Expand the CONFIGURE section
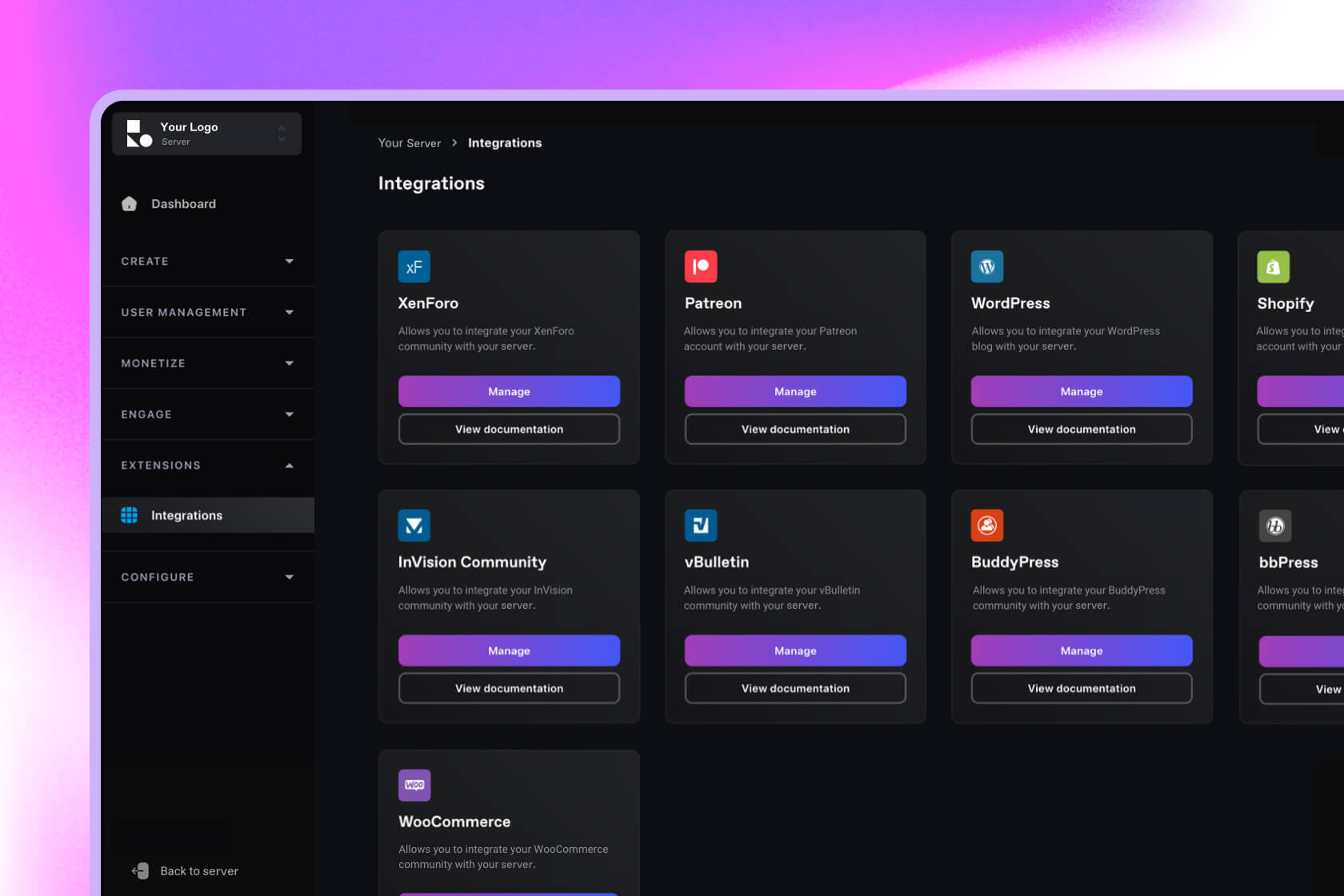Viewport: 1344px width, 896px height. [x=208, y=577]
